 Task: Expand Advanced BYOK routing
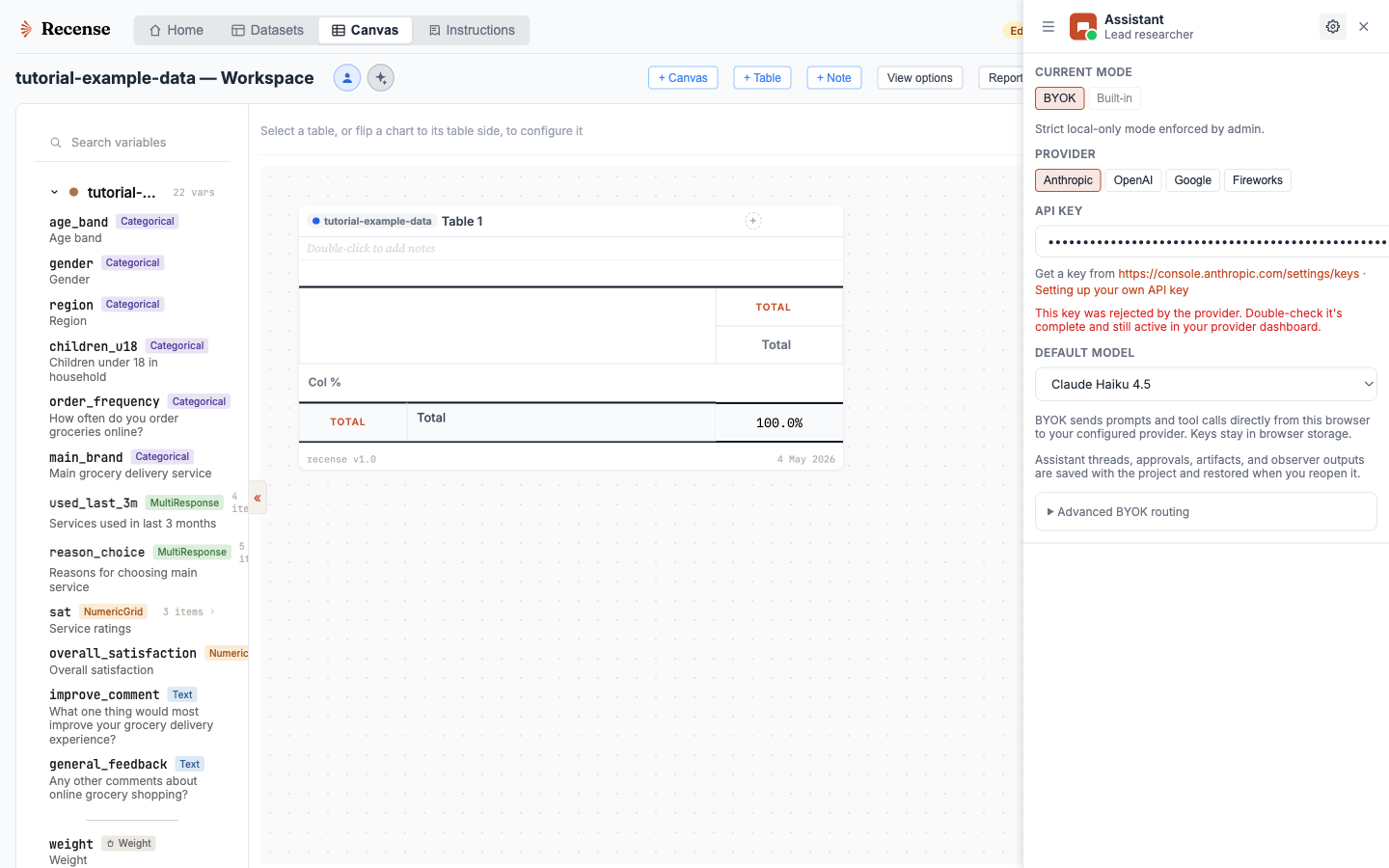point(1206,512)
